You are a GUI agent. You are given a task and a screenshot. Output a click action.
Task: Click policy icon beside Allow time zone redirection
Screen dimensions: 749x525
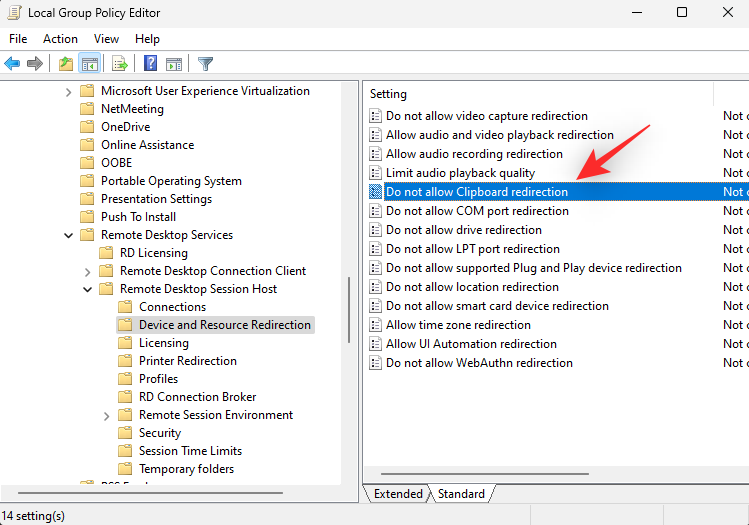(x=376, y=325)
